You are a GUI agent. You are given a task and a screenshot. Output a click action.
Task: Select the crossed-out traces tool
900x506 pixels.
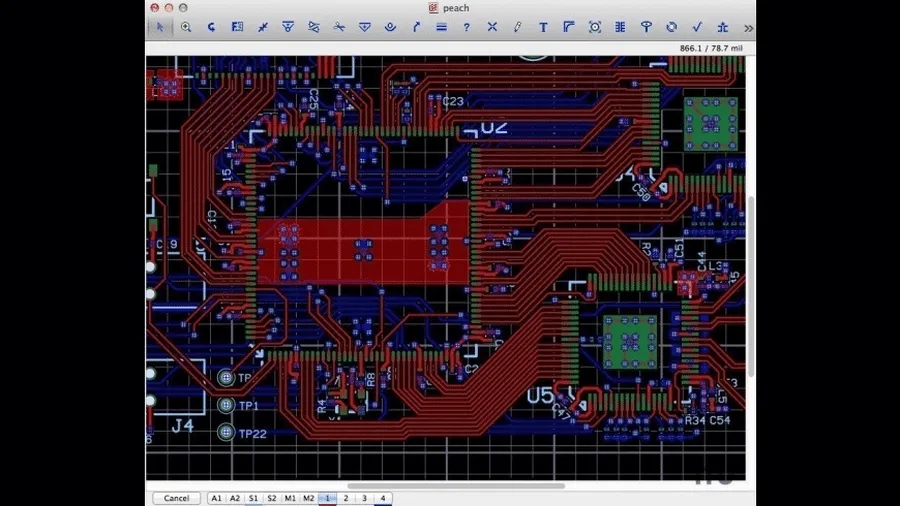click(313, 27)
